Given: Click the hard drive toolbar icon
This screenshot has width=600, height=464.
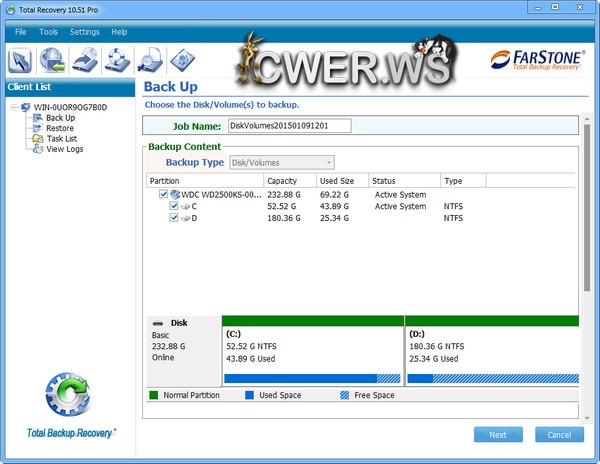Looking at the screenshot, I should click(x=182, y=61).
